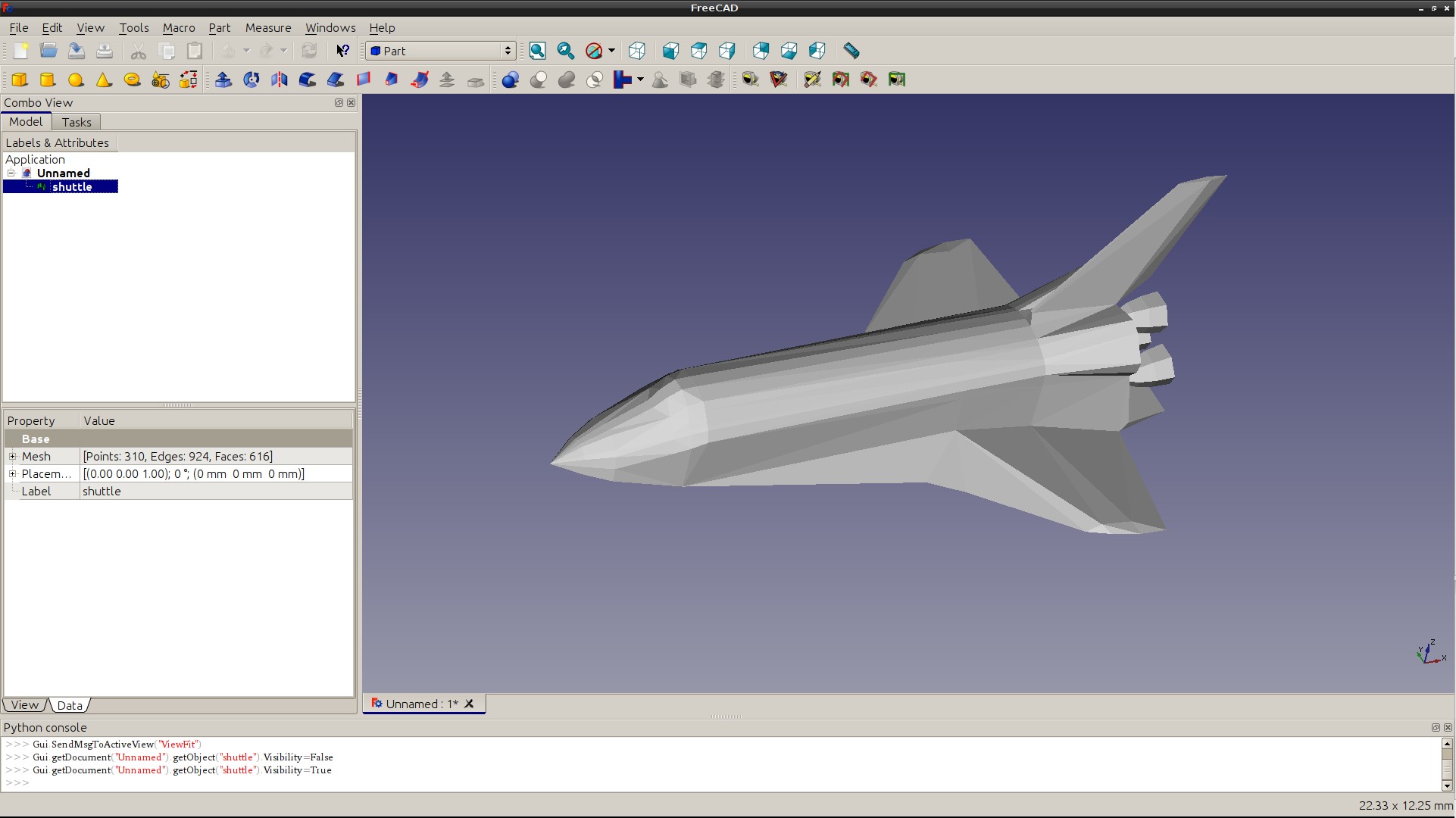Click the cone primitive icon

(104, 80)
